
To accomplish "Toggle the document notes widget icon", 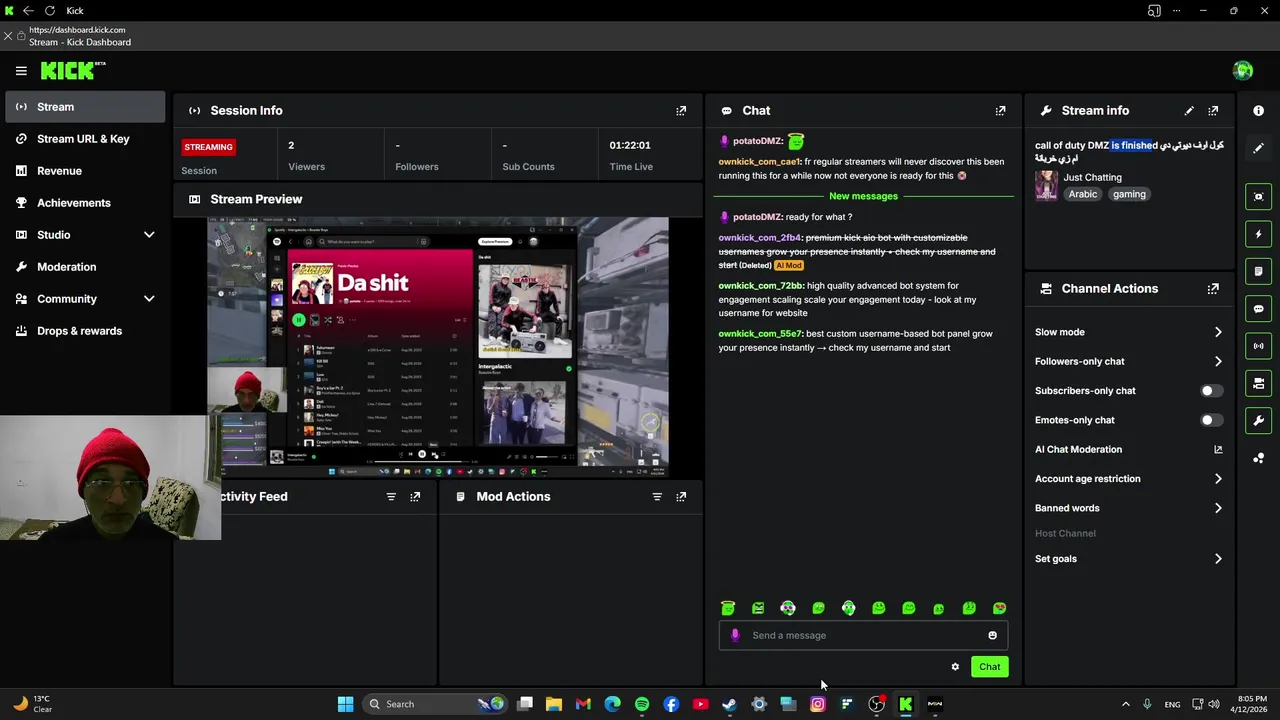I will click(1259, 271).
